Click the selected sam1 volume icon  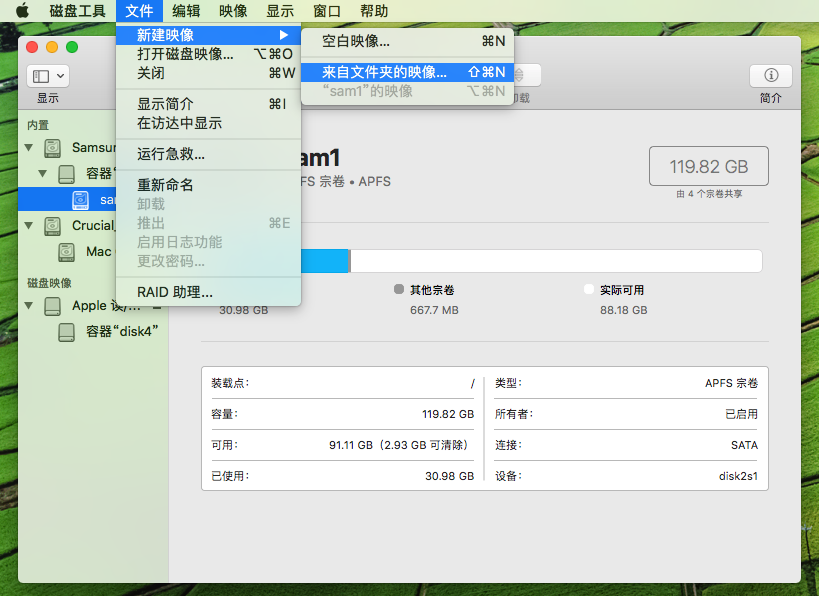(80, 200)
